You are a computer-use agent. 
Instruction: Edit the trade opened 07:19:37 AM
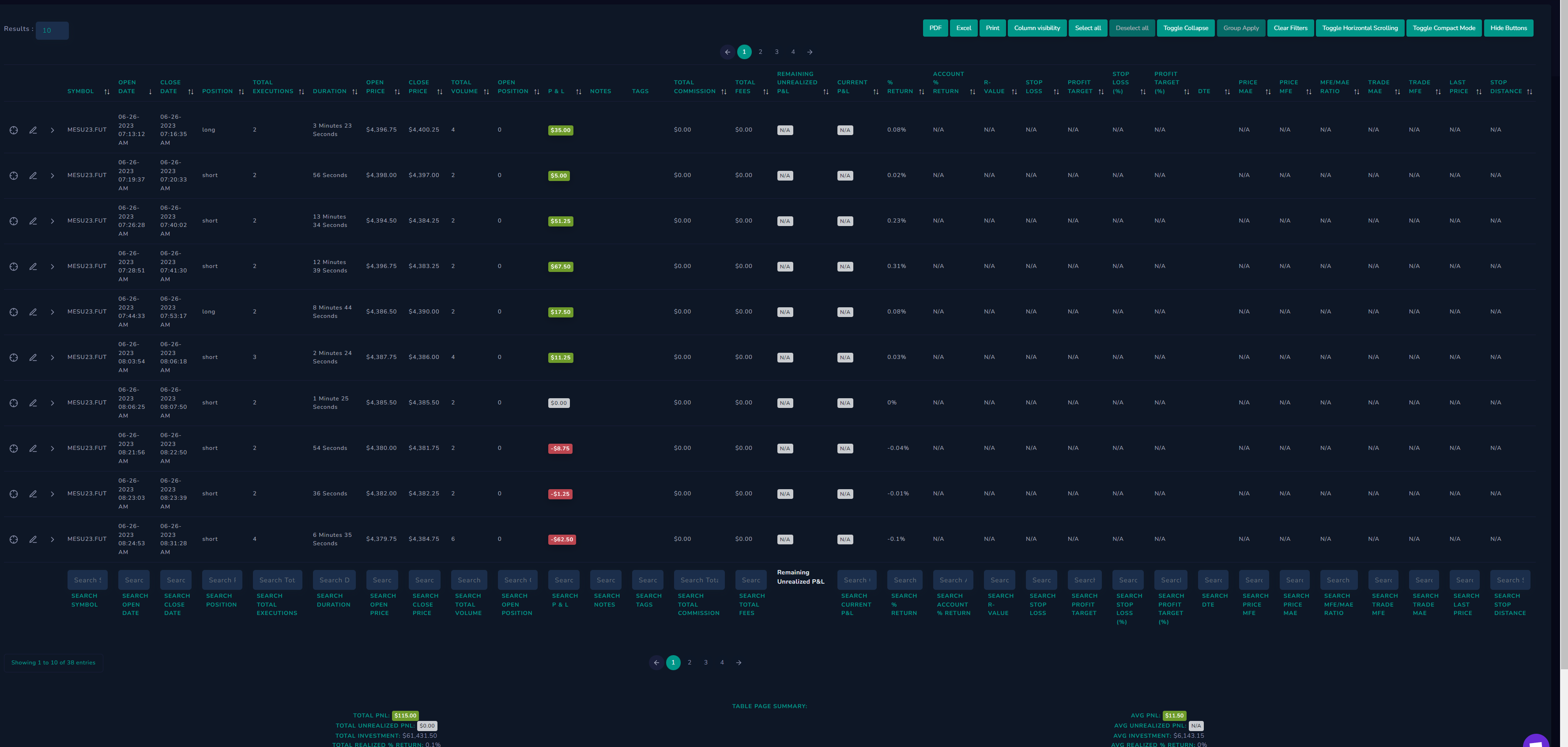tap(33, 175)
